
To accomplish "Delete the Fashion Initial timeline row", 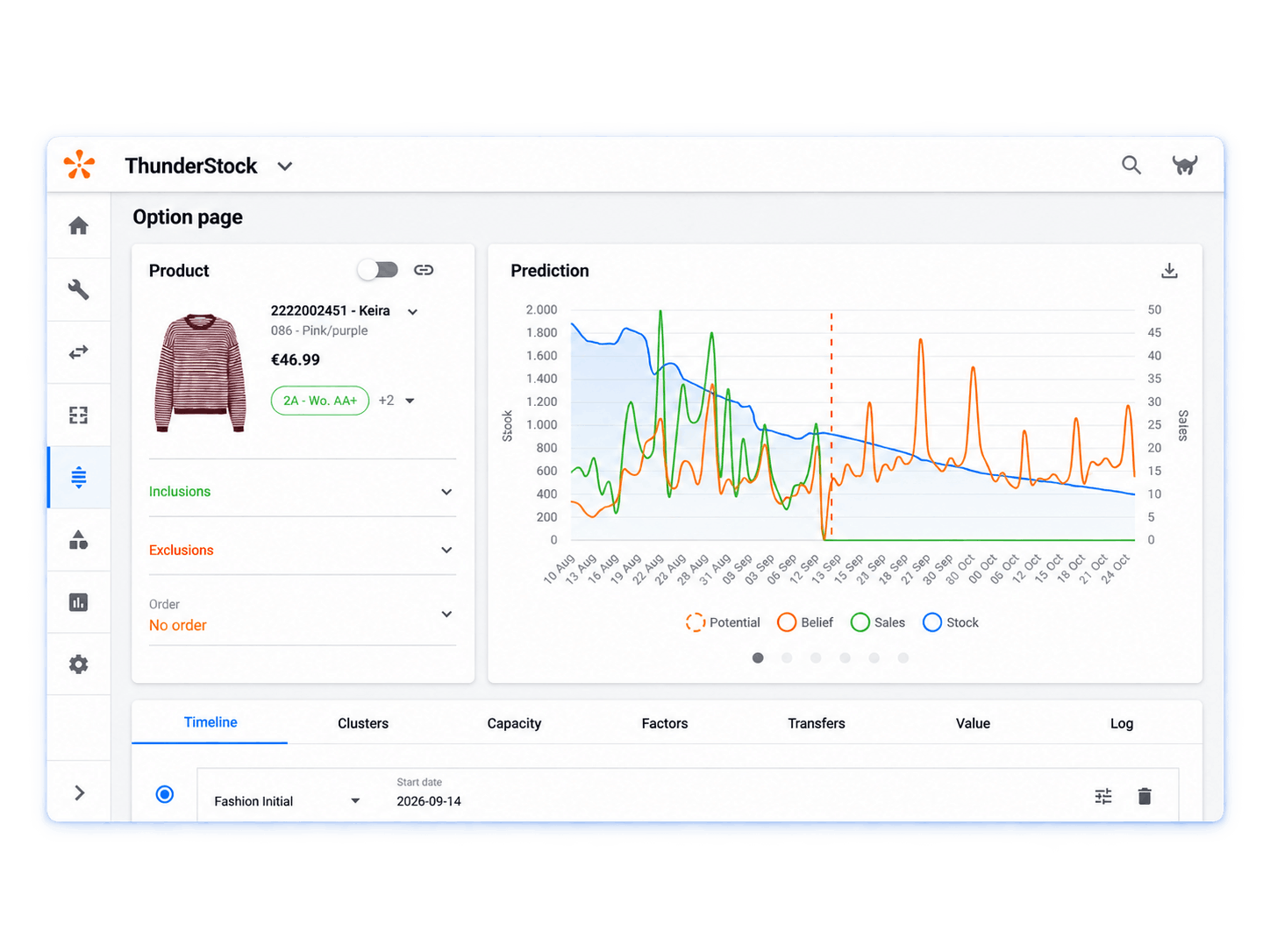I will (x=1145, y=796).
